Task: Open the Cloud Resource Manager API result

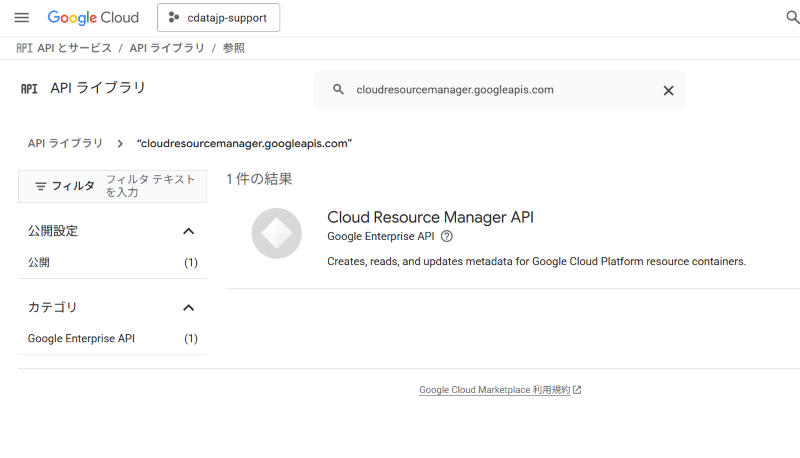Action: pos(431,217)
